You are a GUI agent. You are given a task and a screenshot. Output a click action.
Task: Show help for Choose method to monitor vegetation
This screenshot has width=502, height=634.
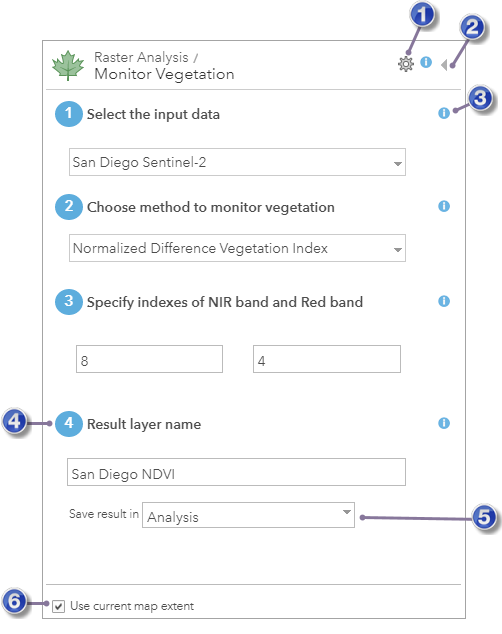[444, 206]
